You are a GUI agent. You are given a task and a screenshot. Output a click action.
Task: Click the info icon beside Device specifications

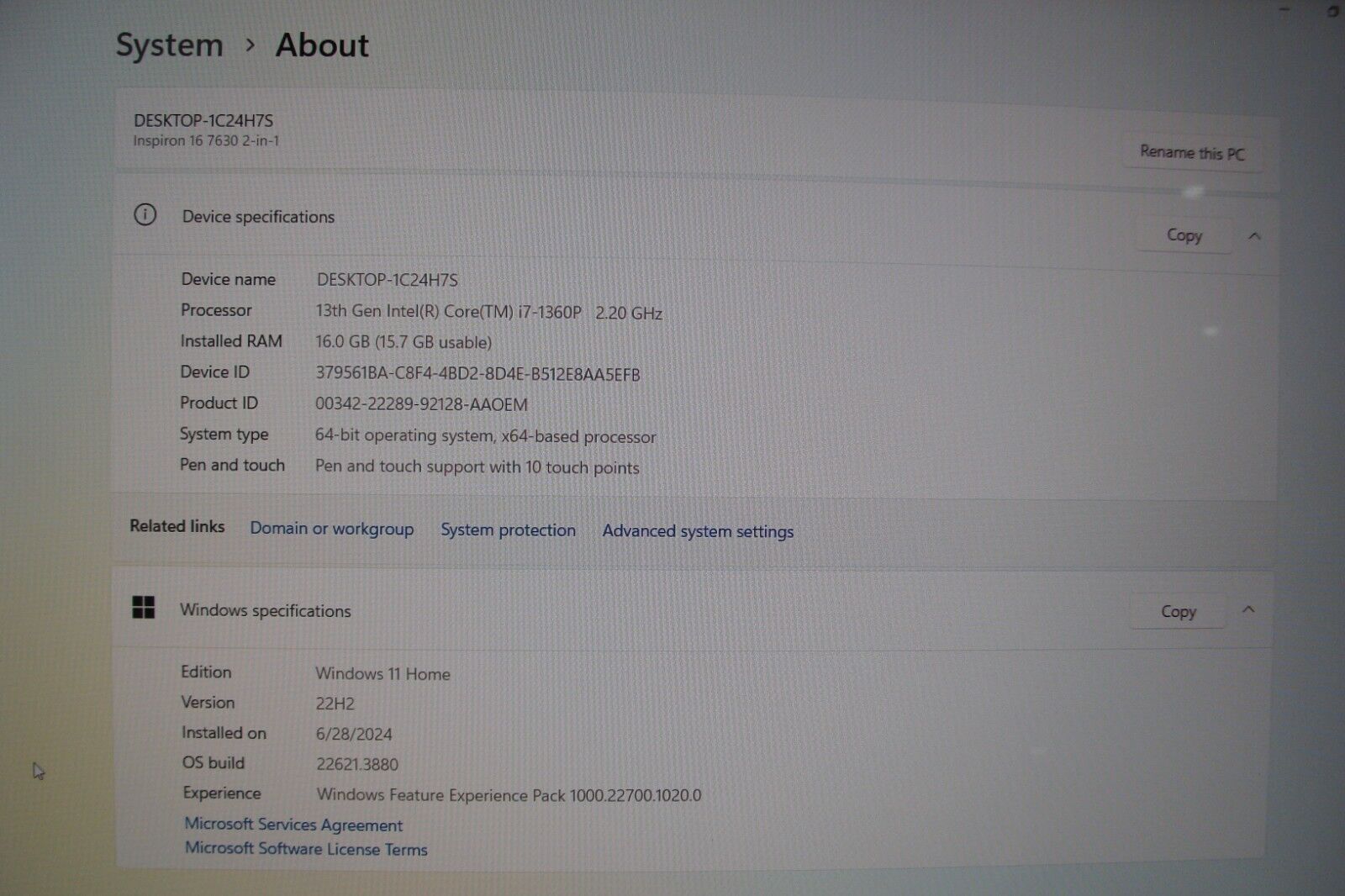click(146, 216)
